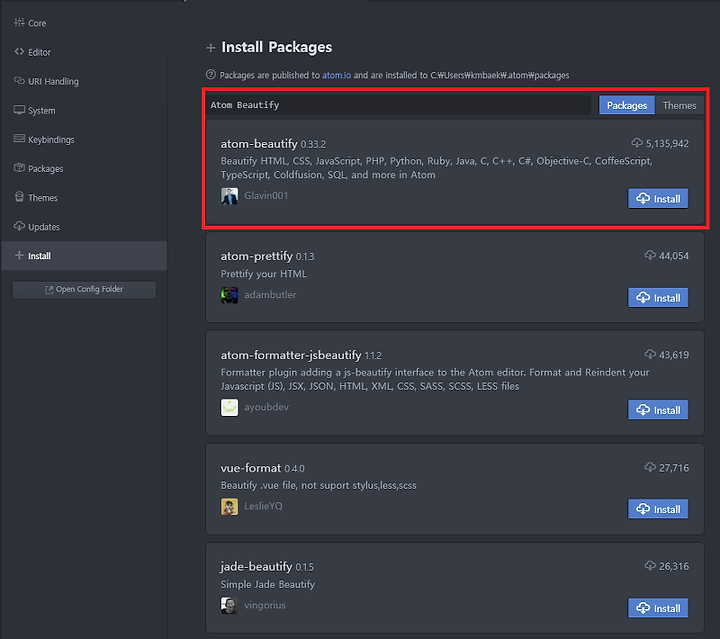Follow the atom.io link
The width and height of the screenshot is (720, 639).
(x=336, y=75)
